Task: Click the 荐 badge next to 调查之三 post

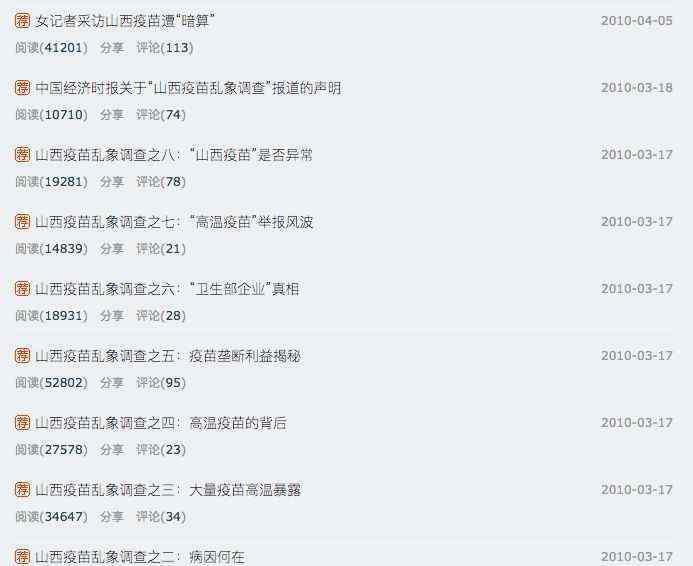Action: click(22, 490)
